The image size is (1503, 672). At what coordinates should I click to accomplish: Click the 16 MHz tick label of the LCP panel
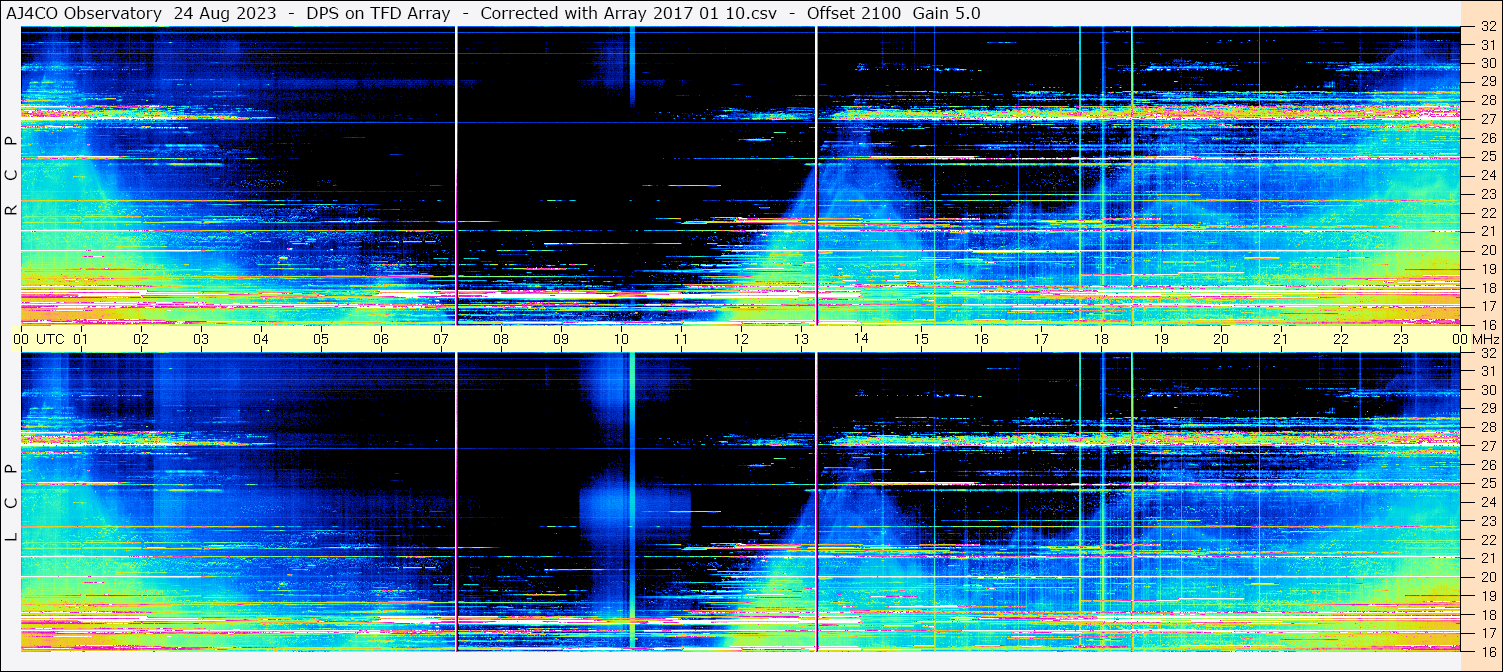1488,651
